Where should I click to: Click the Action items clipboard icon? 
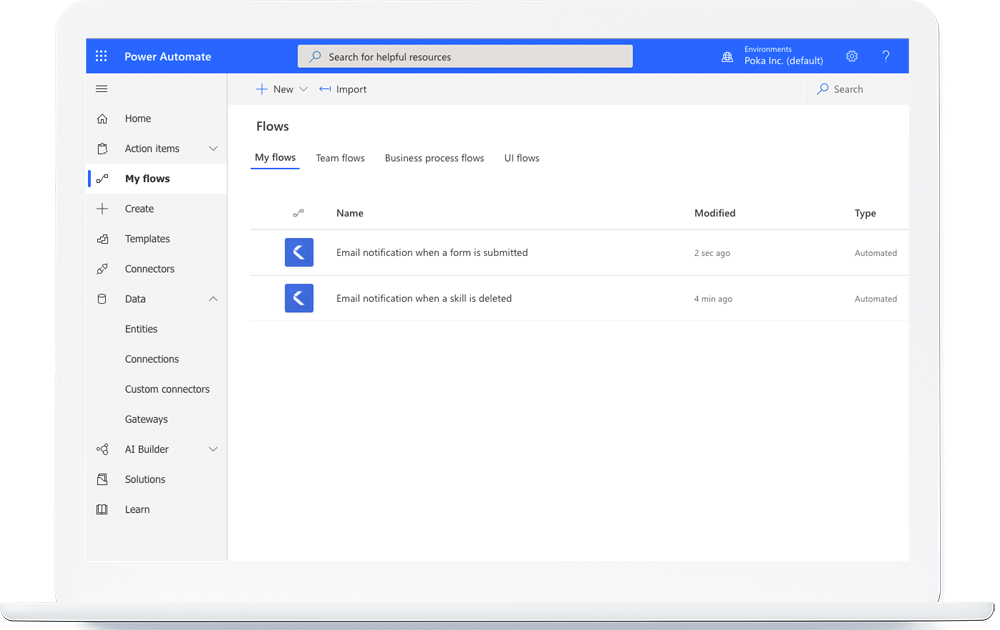tap(102, 149)
